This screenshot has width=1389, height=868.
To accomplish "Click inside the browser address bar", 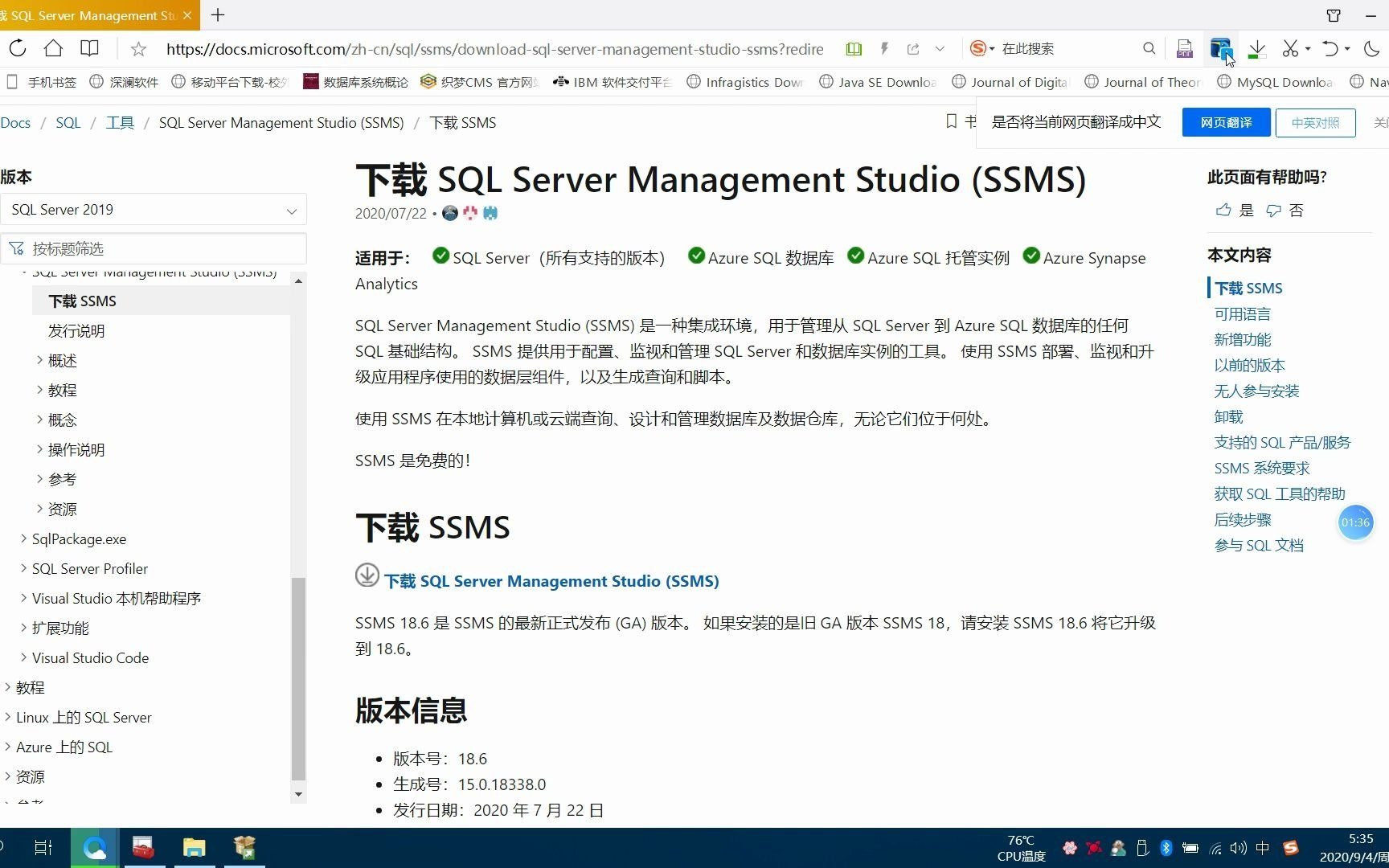I will click(494, 48).
